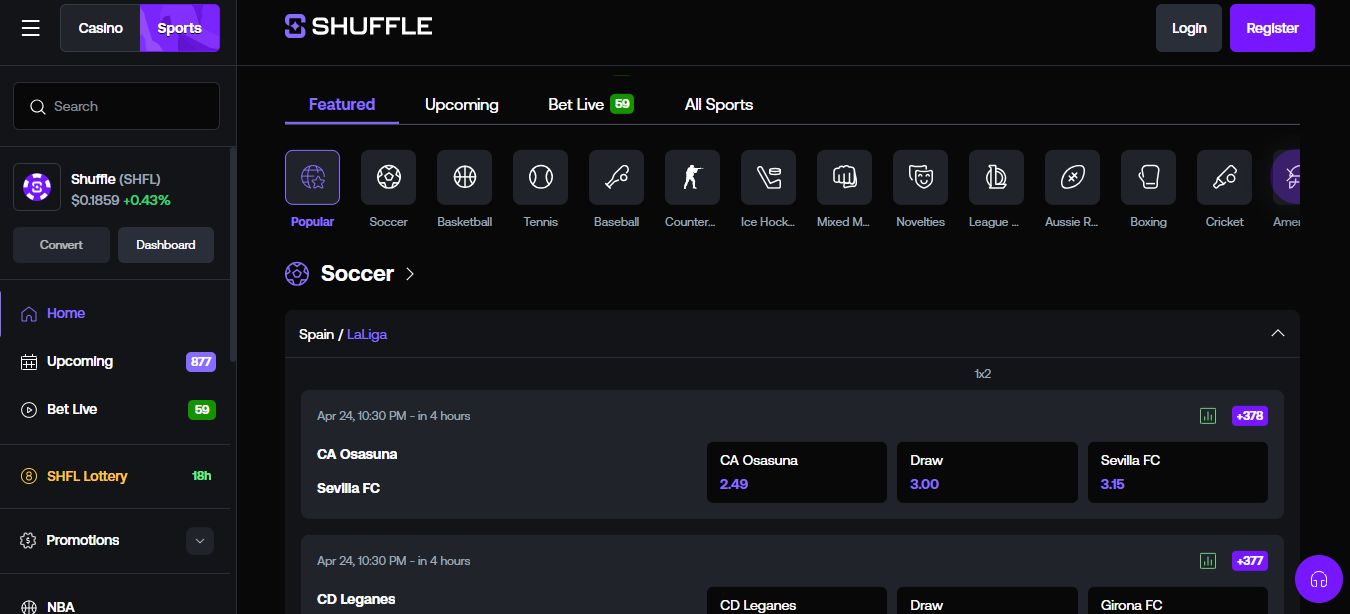1350x614 pixels.
Task: Select the Soccer sport icon
Action: click(x=388, y=177)
